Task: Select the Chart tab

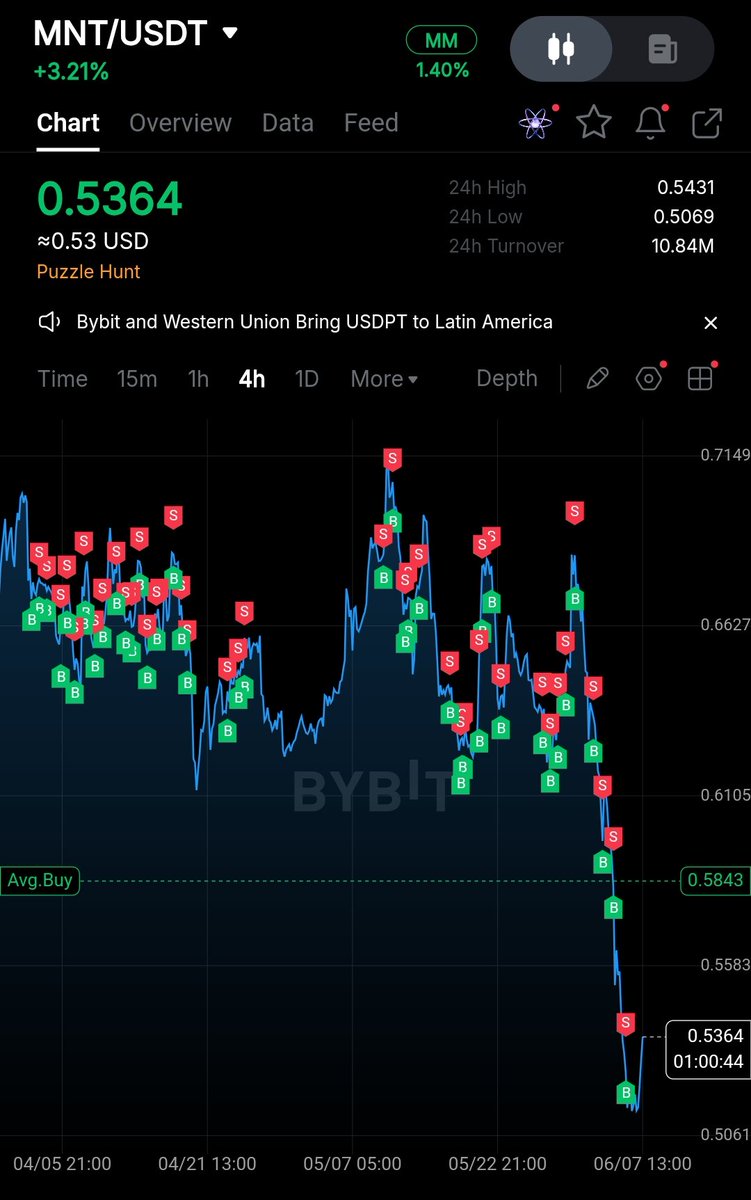Action: (68, 123)
